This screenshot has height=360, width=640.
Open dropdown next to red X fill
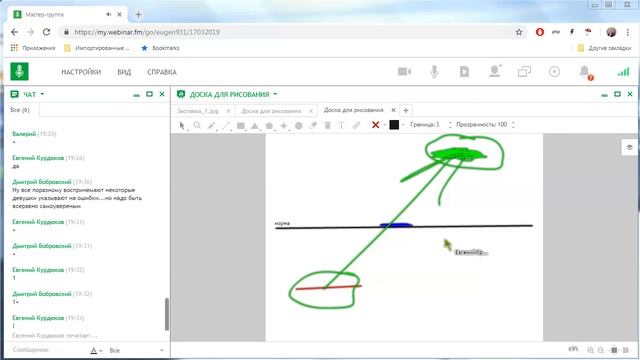pos(384,125)
